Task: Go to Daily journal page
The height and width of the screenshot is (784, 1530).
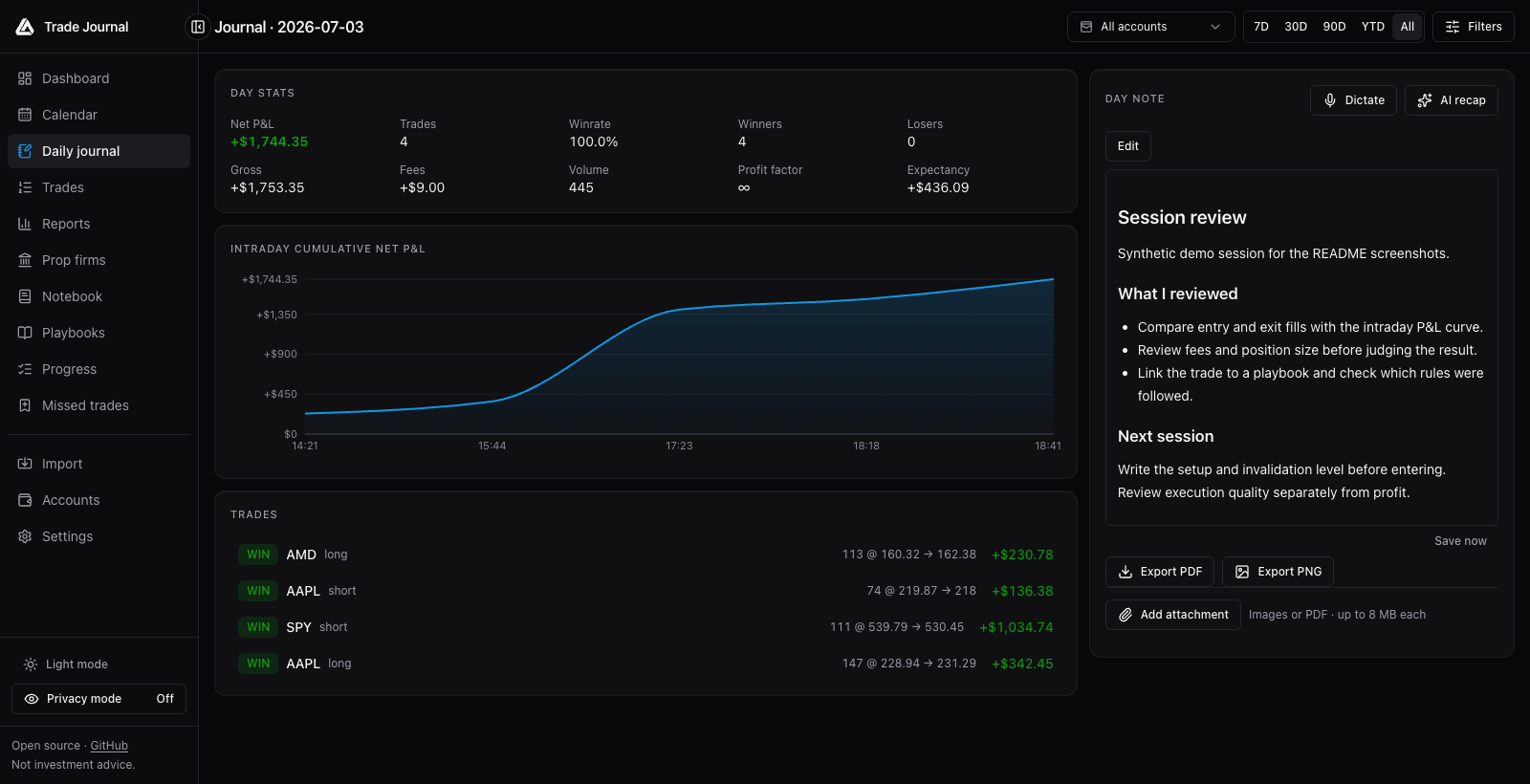Action: point(98,151)
